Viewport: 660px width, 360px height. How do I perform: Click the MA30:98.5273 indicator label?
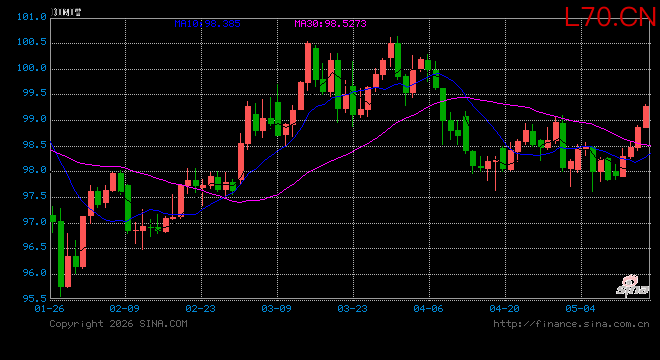tap(330, 24)
